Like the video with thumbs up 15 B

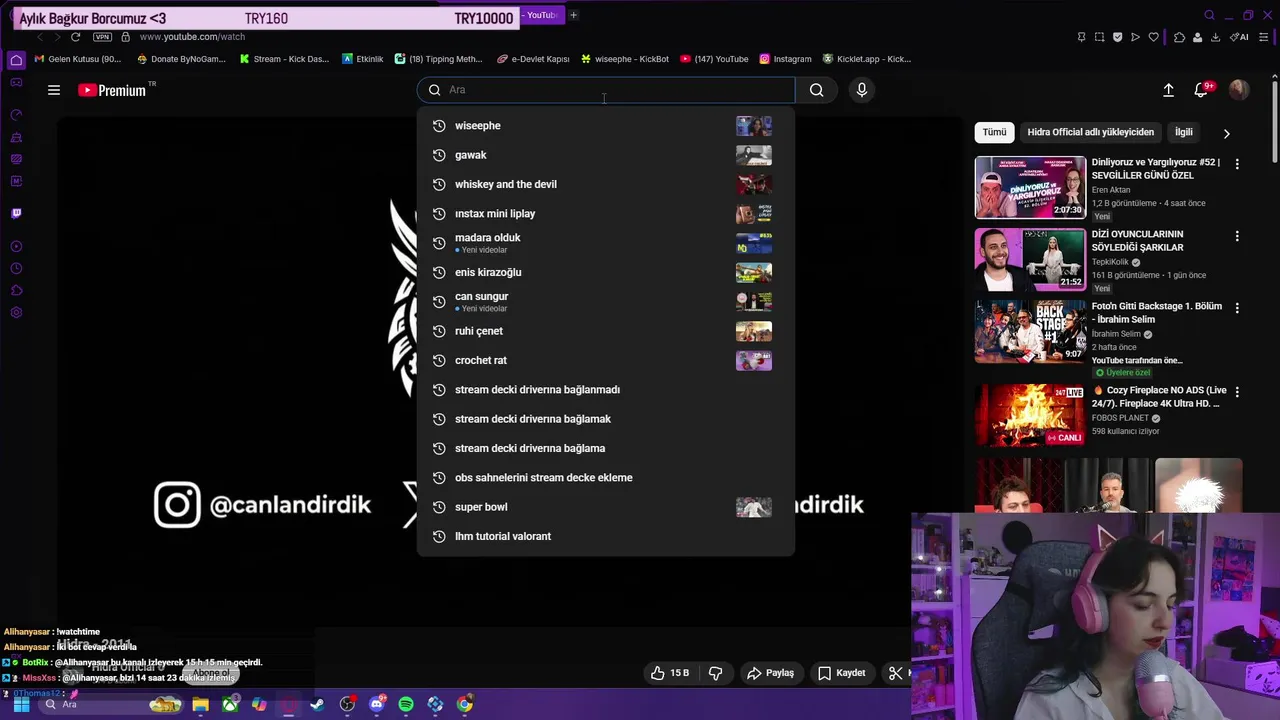pyautogui.click(x=670, y=673)
